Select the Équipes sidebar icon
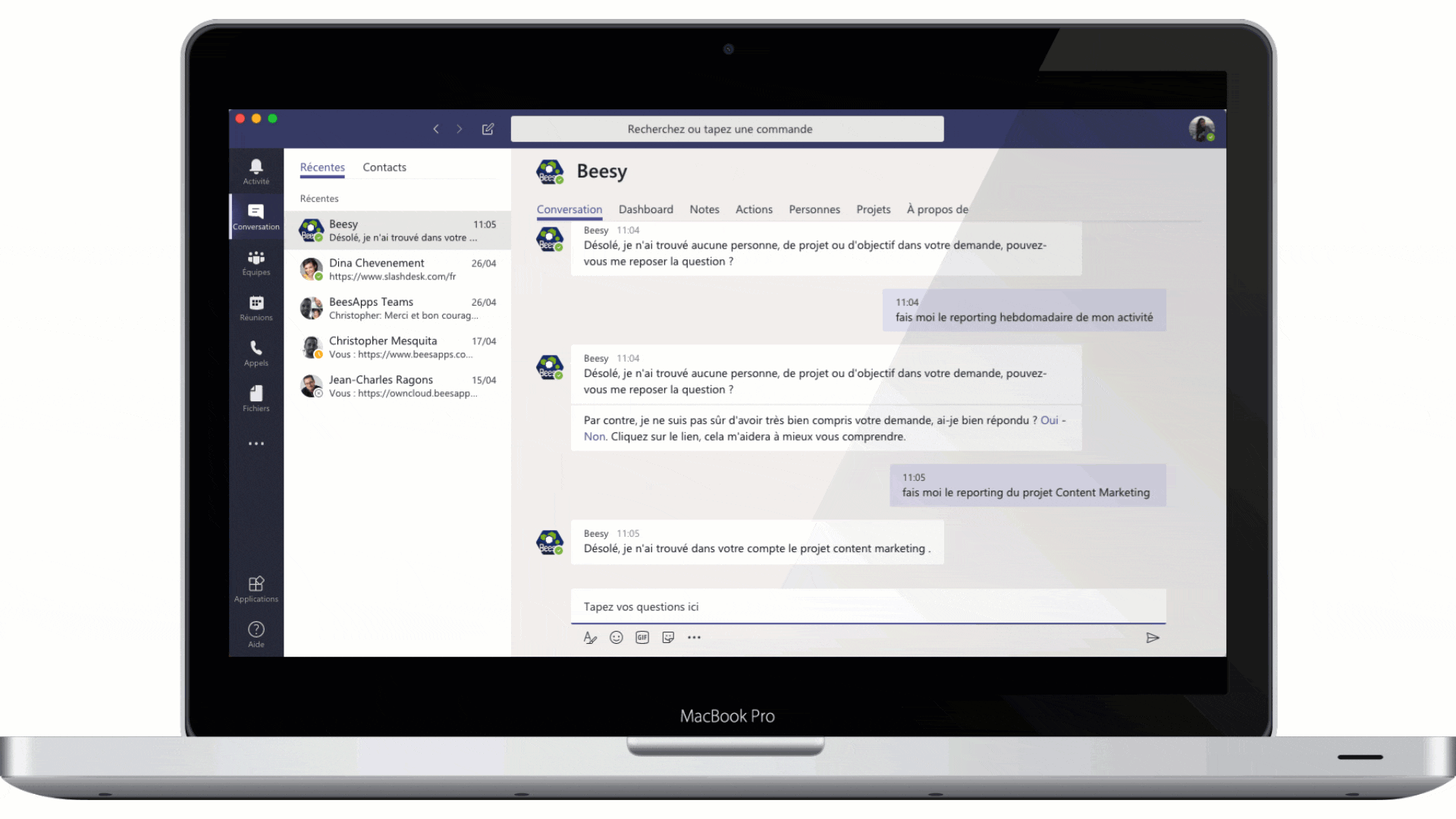The image size is (1456, 819). point(256,262)
